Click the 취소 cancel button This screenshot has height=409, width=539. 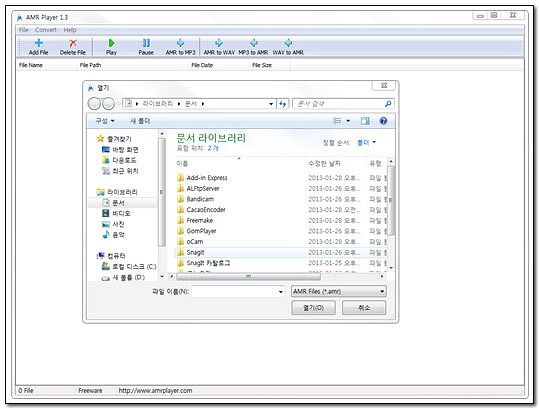364,308
